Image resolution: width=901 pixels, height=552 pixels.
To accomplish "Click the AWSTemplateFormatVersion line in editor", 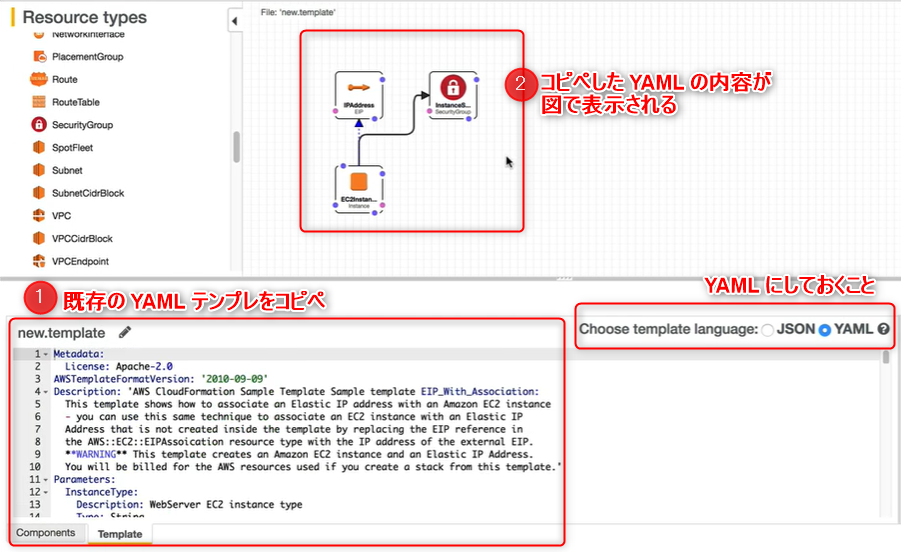I will 161,379.
